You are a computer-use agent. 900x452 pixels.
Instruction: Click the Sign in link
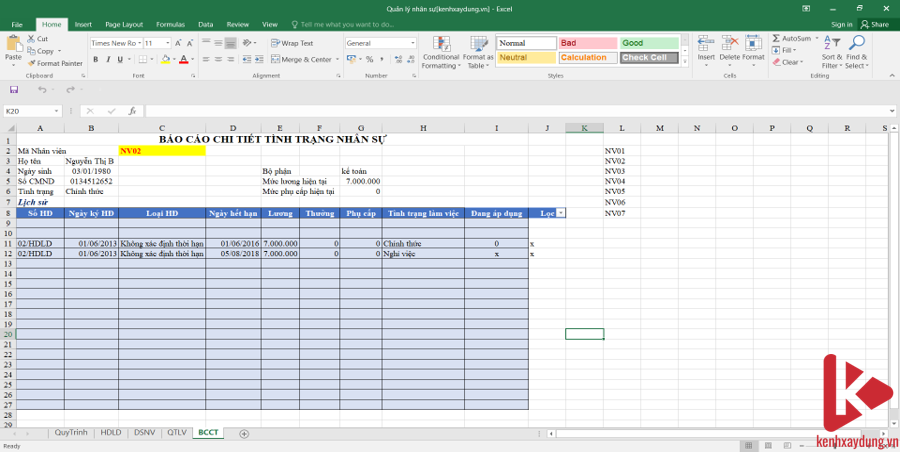tap(842, 24)
